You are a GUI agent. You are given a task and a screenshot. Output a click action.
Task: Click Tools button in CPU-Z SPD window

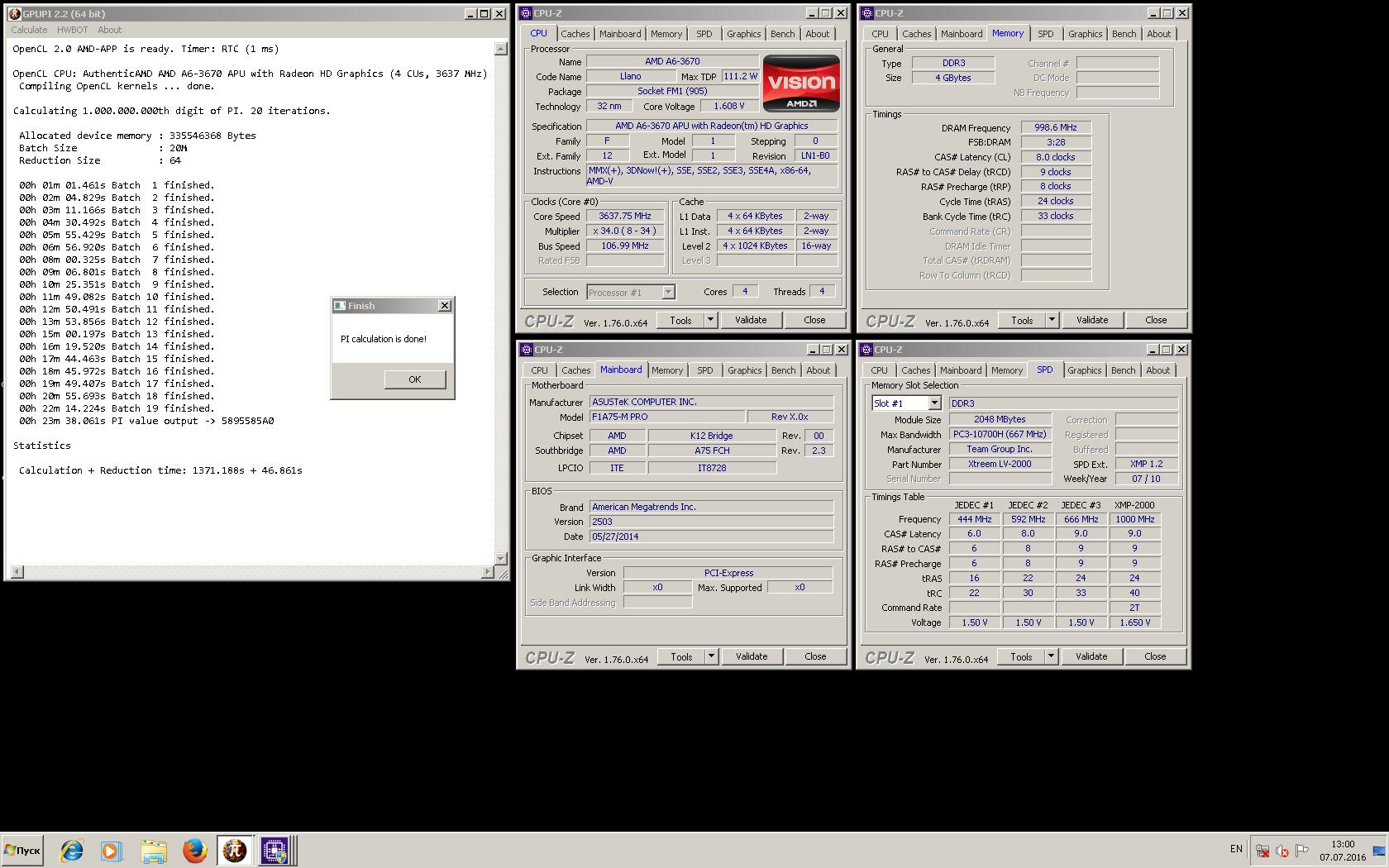(x=1021, y=656)
